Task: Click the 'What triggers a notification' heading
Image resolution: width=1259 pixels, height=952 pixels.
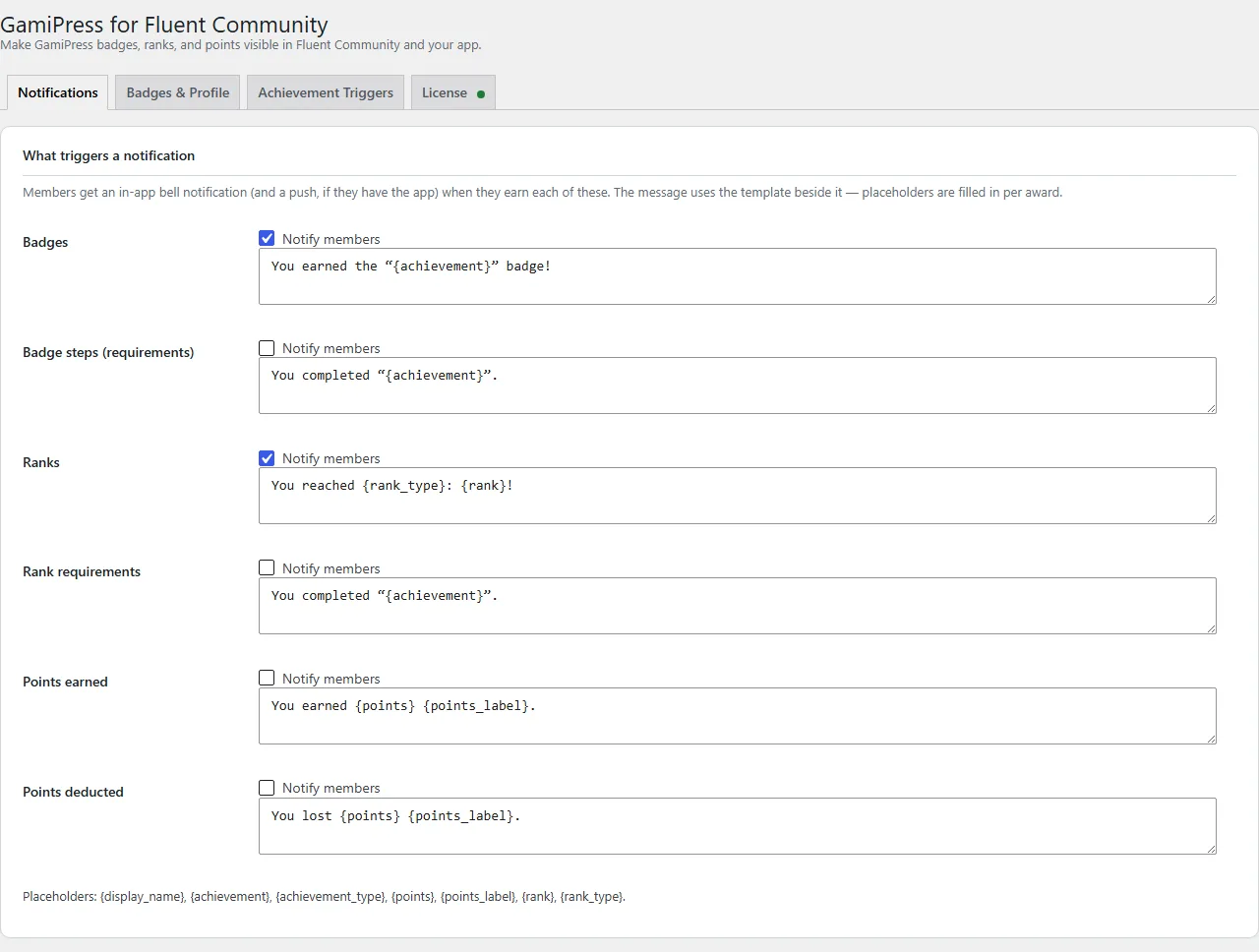Action: pyautogui.click(x=109, y=155)
